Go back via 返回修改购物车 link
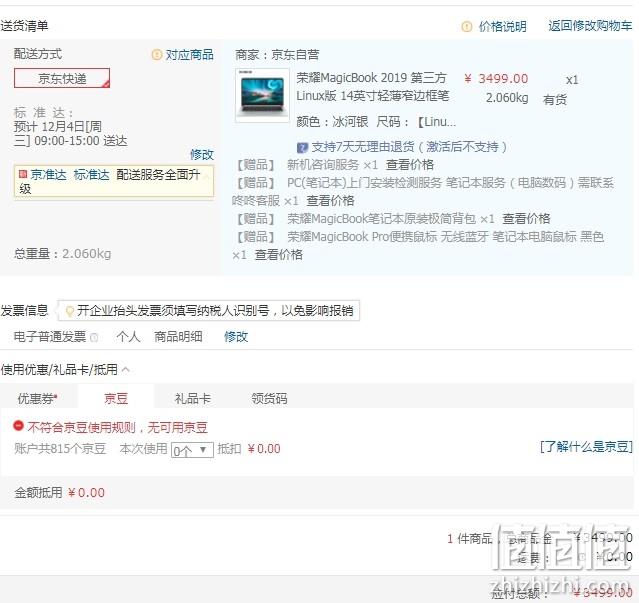The width and height of the screenshot is (639, 603). pos(590,26)
